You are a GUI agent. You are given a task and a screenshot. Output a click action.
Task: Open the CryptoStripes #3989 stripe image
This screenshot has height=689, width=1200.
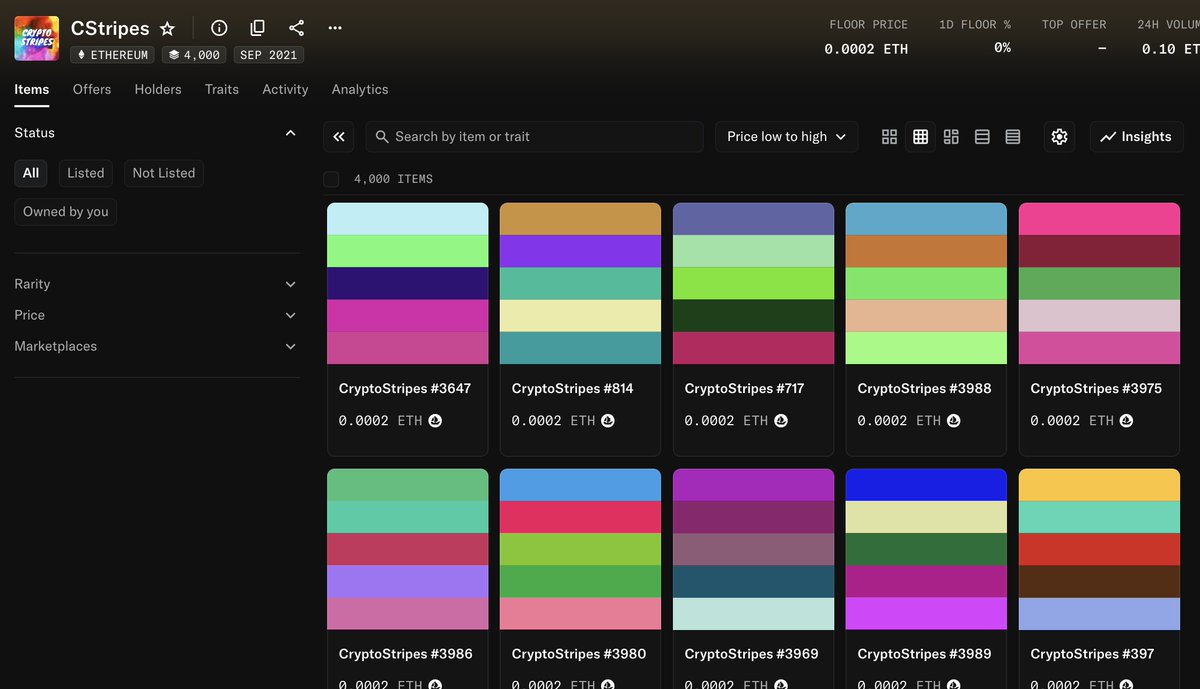[x=927, y=549]
